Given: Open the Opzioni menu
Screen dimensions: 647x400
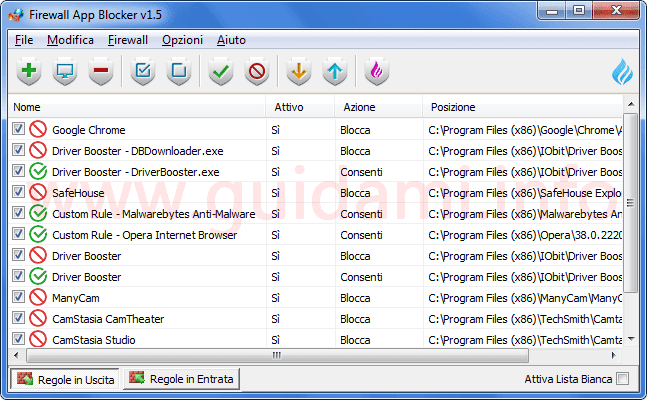Looking at the screenshot, I should point(182,40).
